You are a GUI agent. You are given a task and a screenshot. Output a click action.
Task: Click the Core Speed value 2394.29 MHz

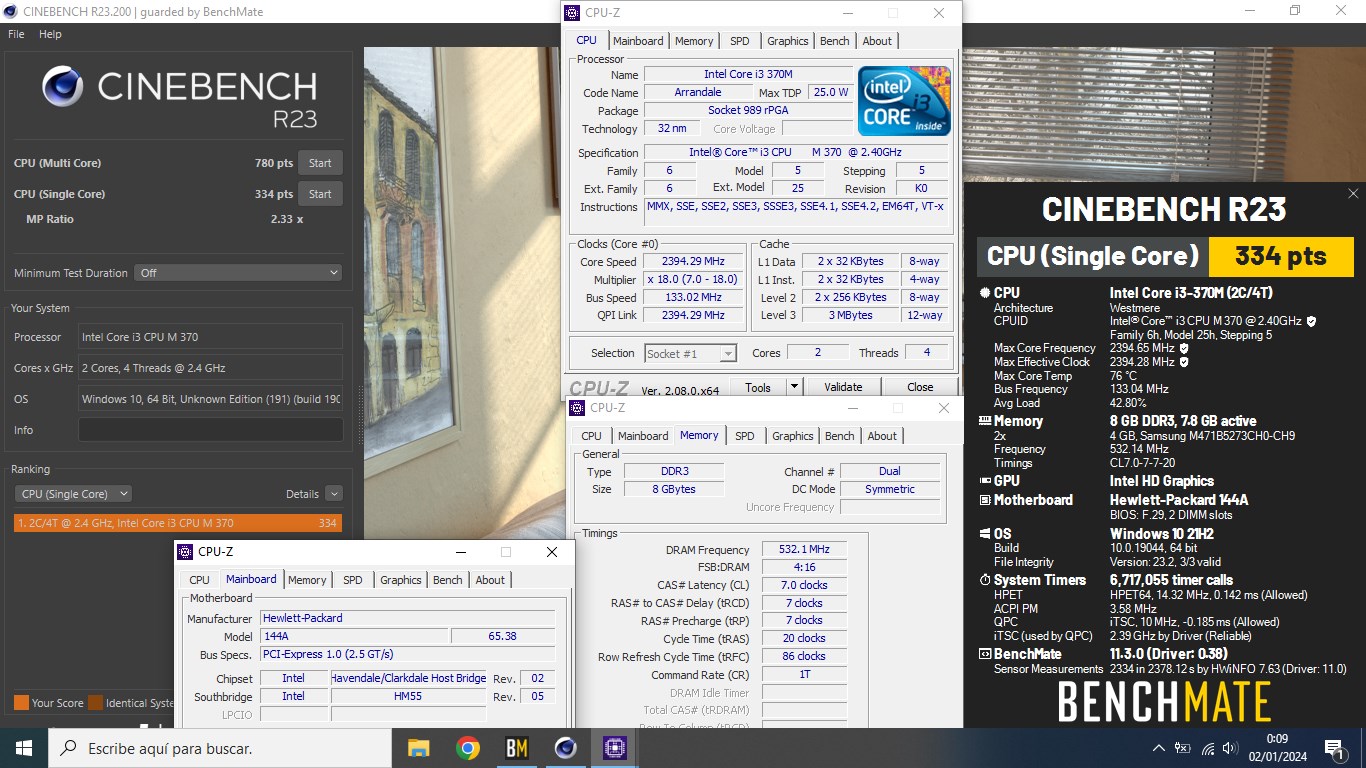click(x=693, y=262)
